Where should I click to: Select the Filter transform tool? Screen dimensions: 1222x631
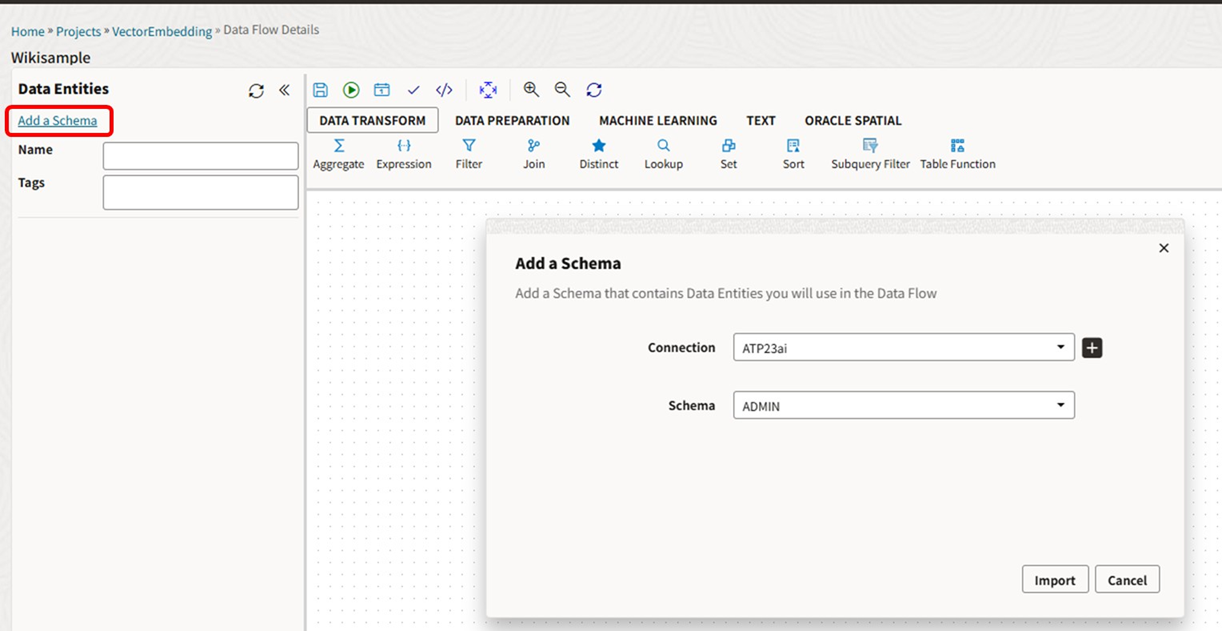coord(469,154)
